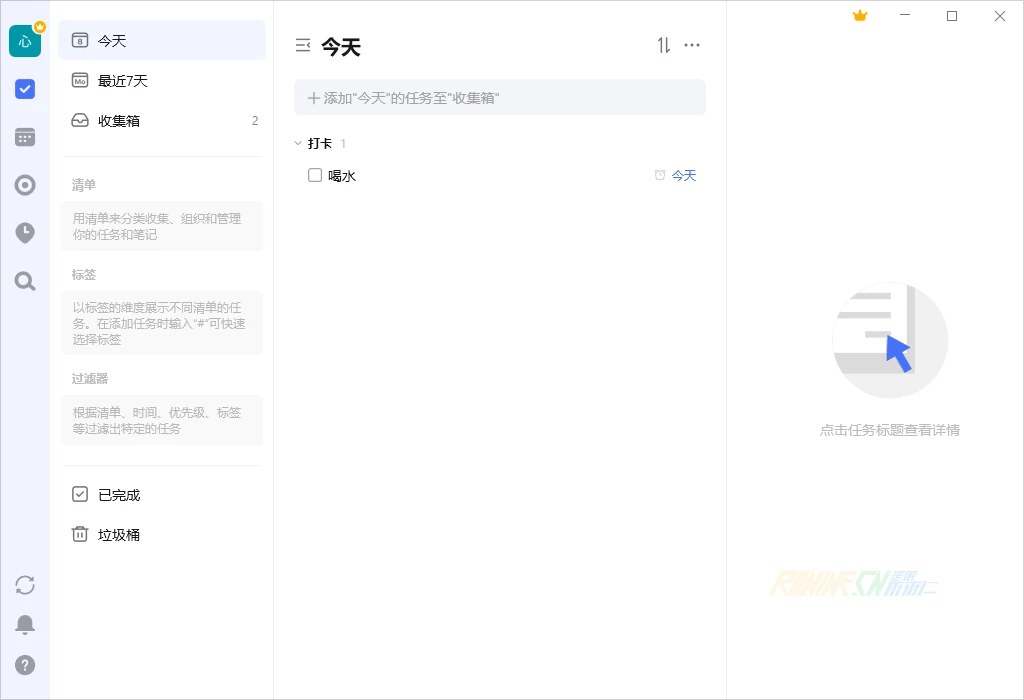Click the 今天 due date on 喝水
The width and height of the screenshot is (1024, 700).
tap(683, 175)
